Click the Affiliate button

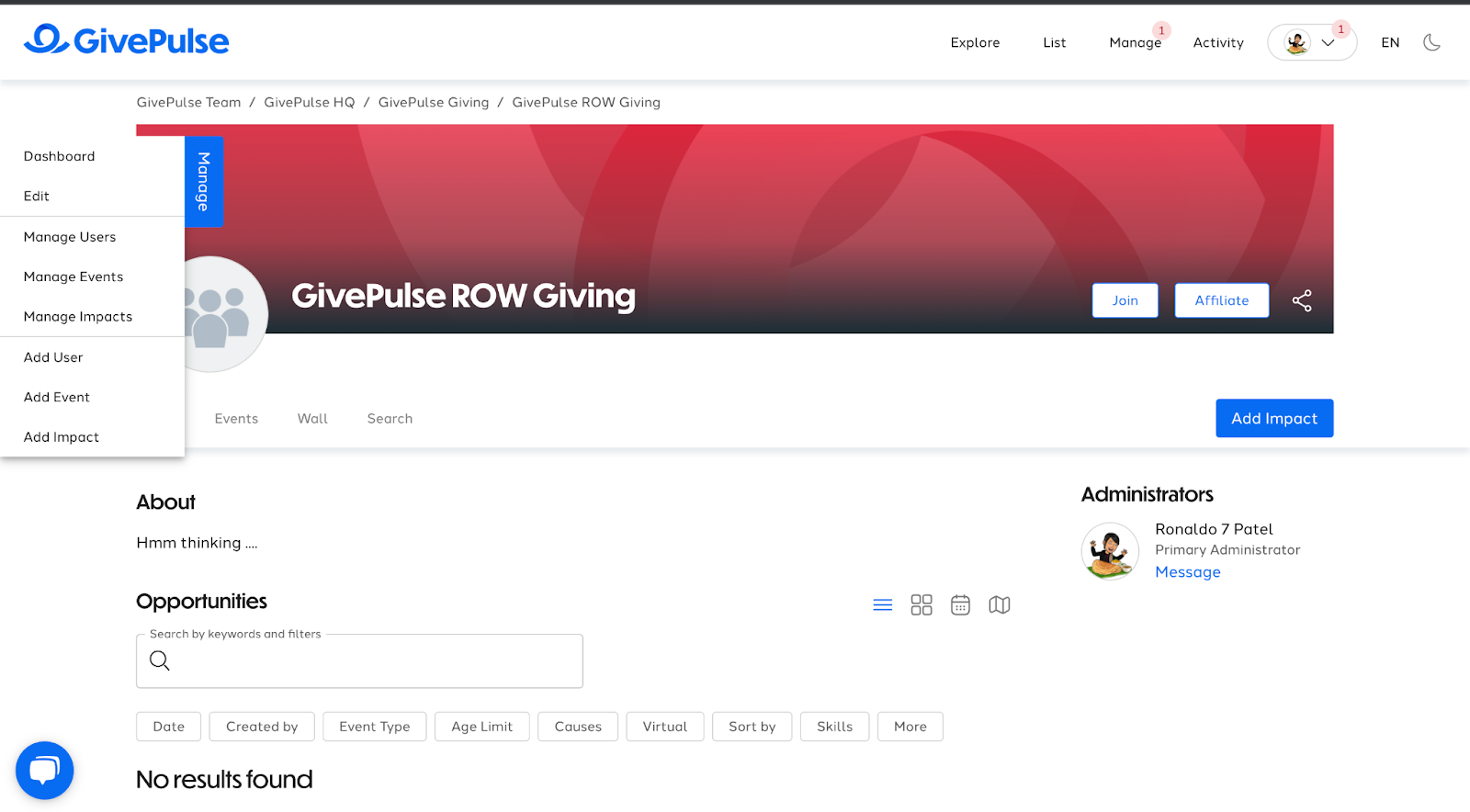coord(1222,300)
